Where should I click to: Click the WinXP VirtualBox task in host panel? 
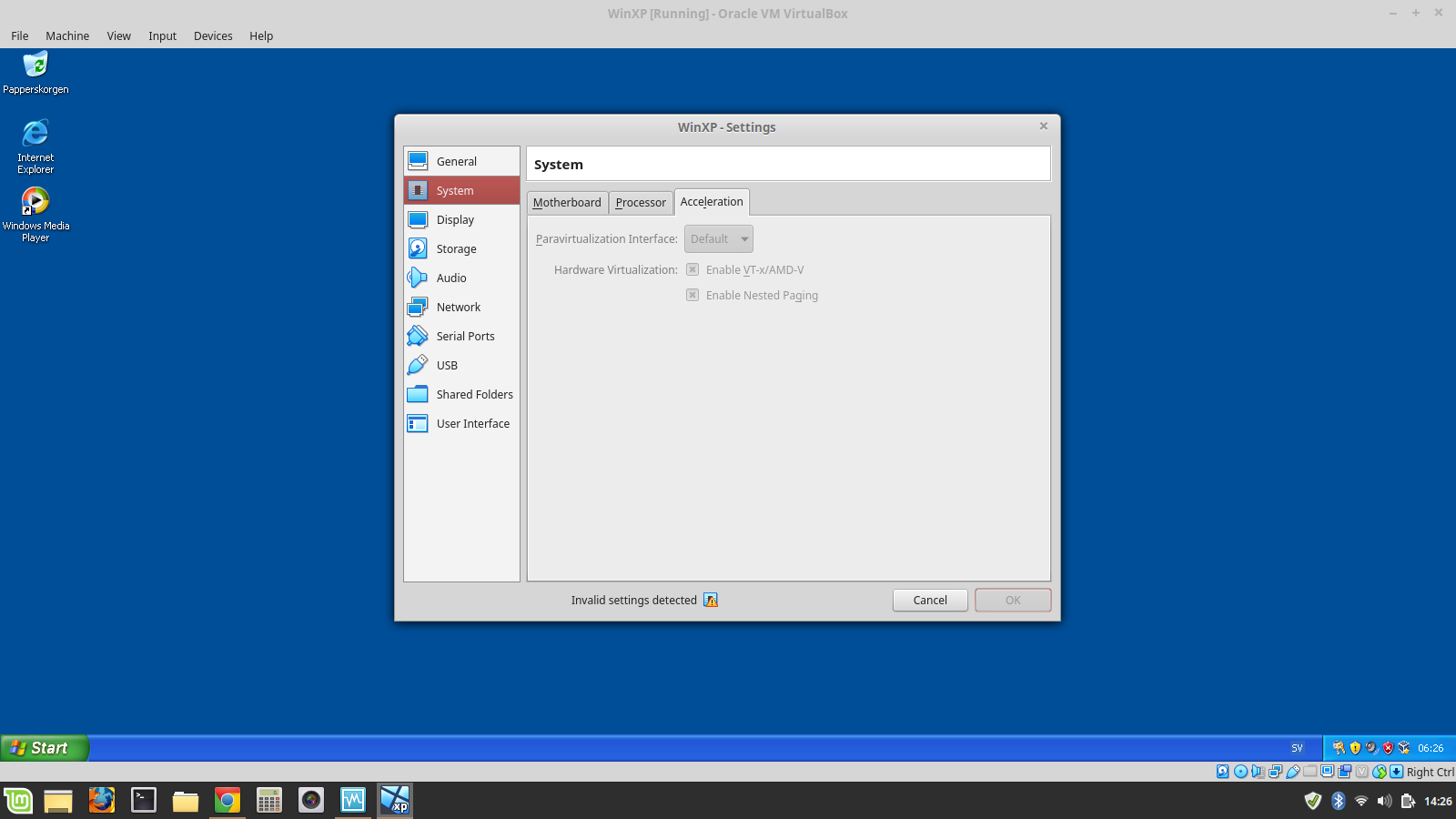point(395,800)
